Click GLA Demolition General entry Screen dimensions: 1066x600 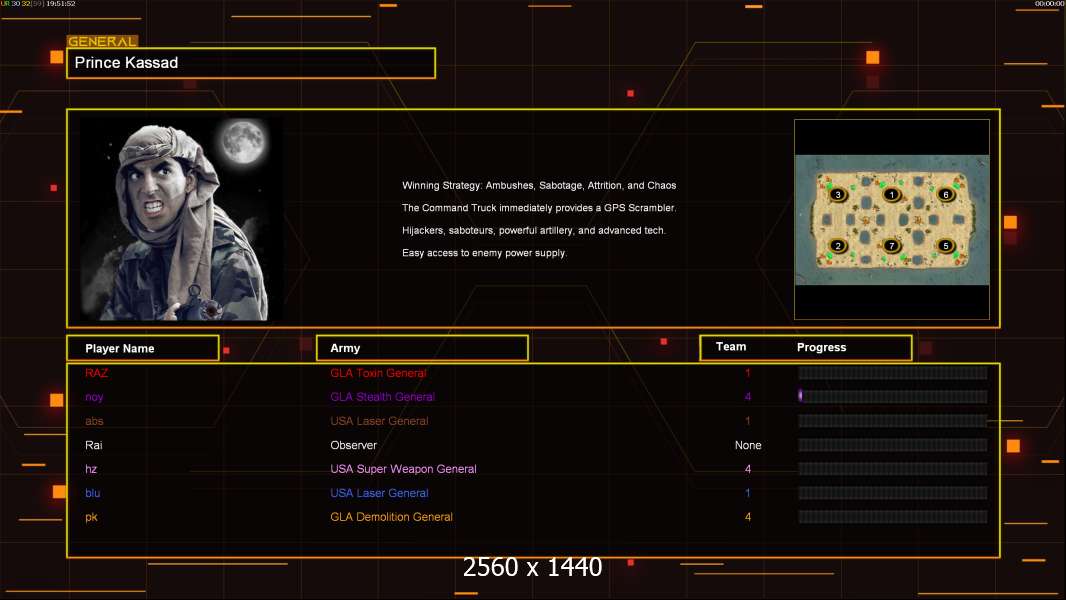click(391, 517)
